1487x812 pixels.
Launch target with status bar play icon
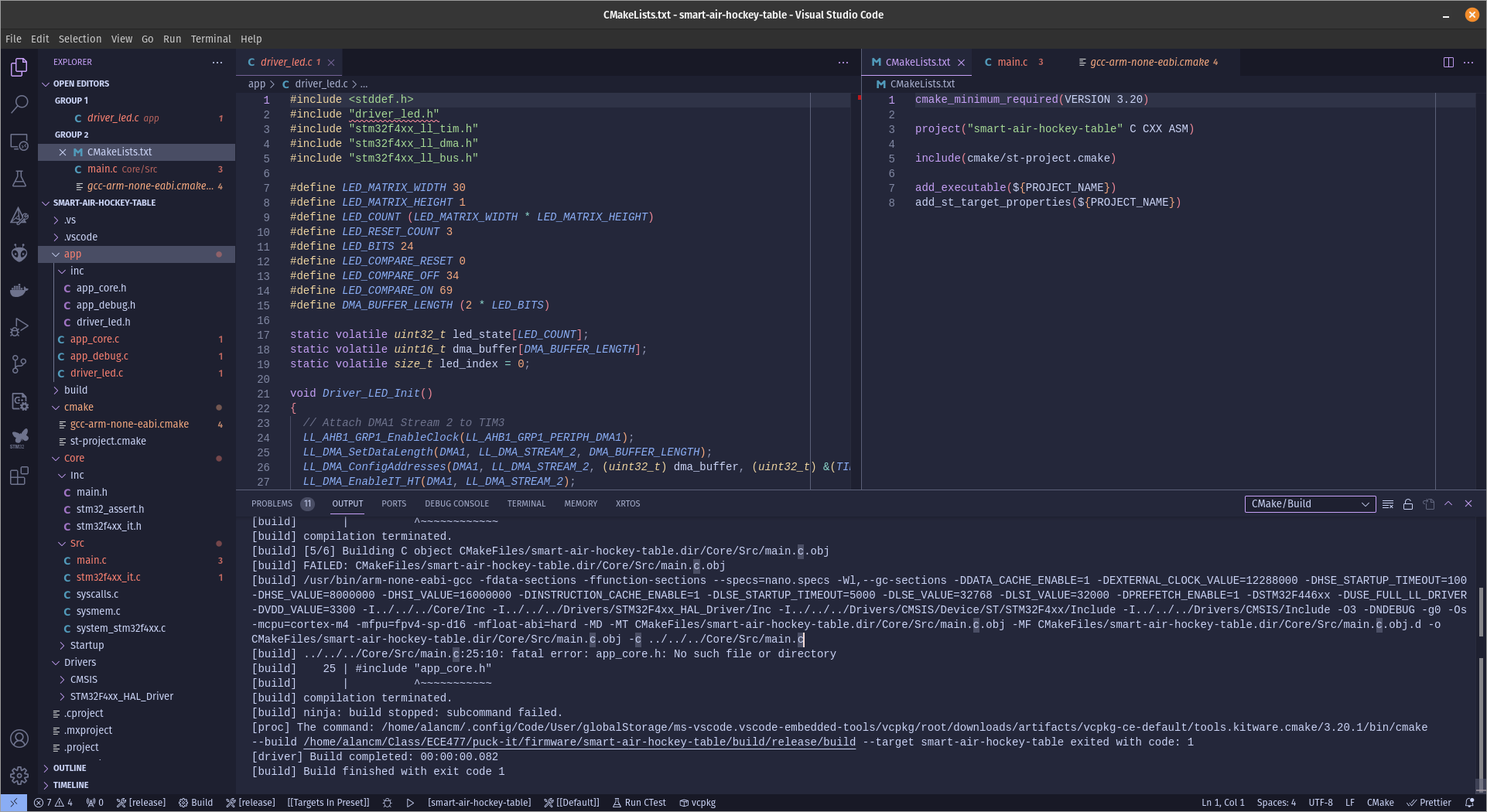[410, 803]
